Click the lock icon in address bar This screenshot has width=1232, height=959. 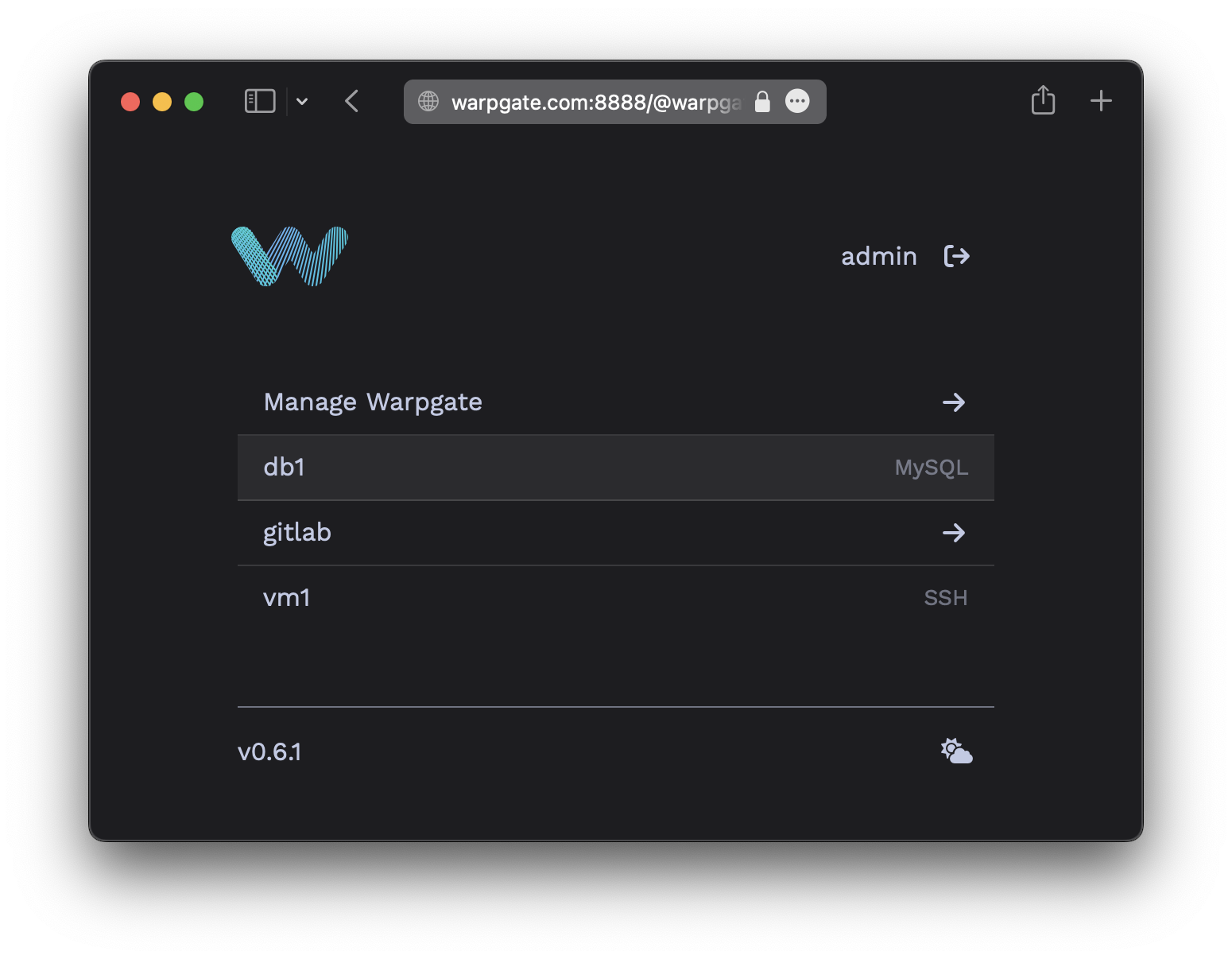[762, 101]
